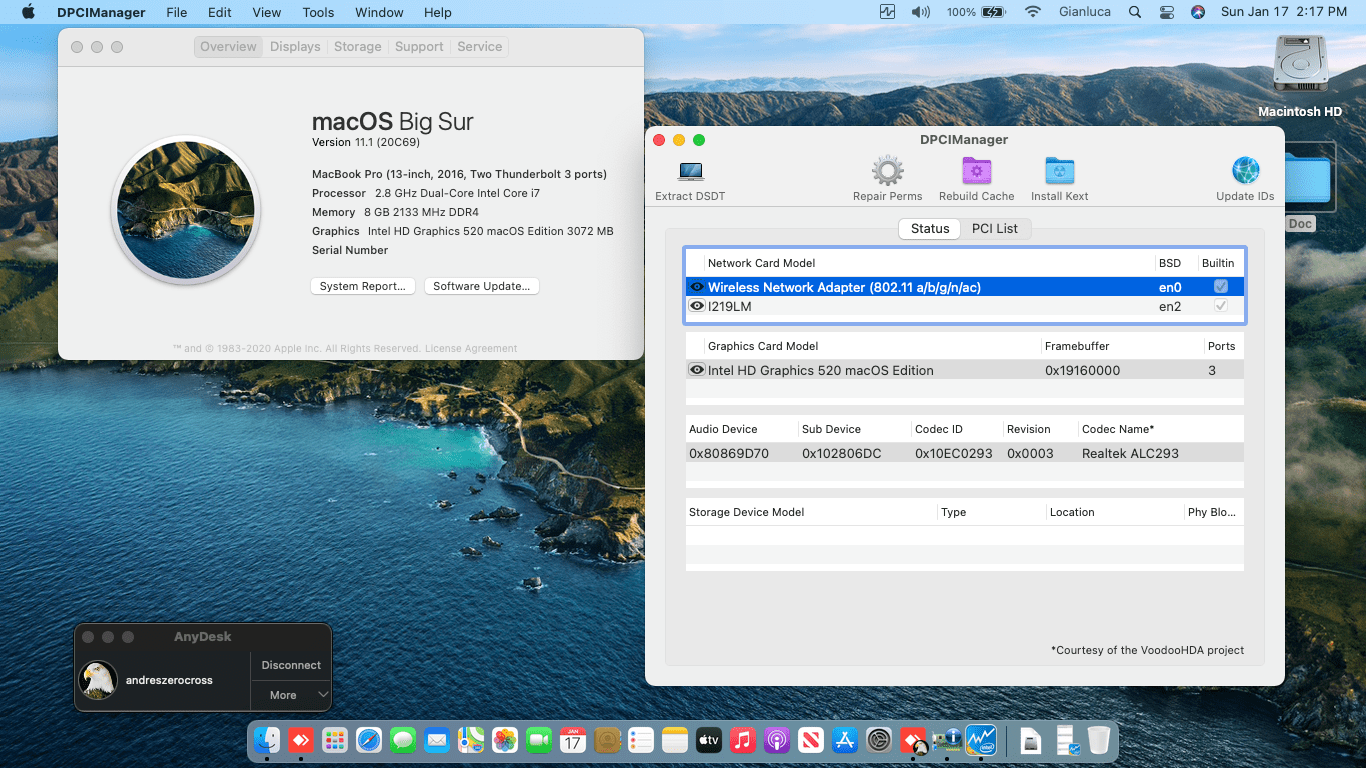Viewport: 1366px width, 768px height.
Task: Click the eye icon beside Wireless Network Adapter
Action: (697, 287)
